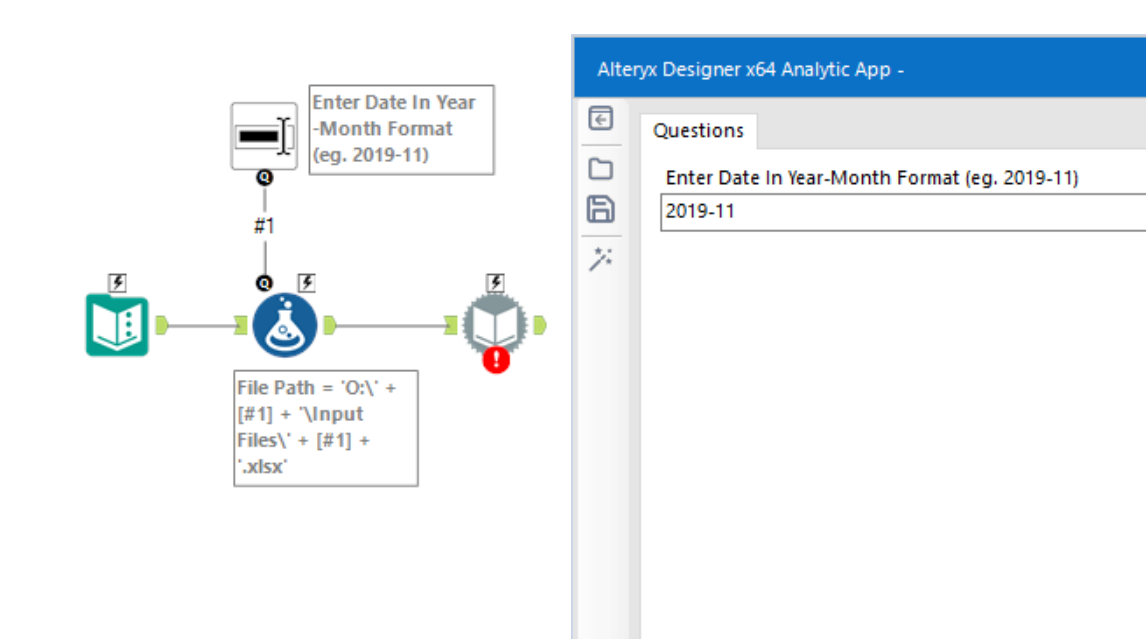Viewport: 1146px width, 639px height.
Task: Open saved app values folder icon
Action: pyautogui.click(x=600, y=168)
